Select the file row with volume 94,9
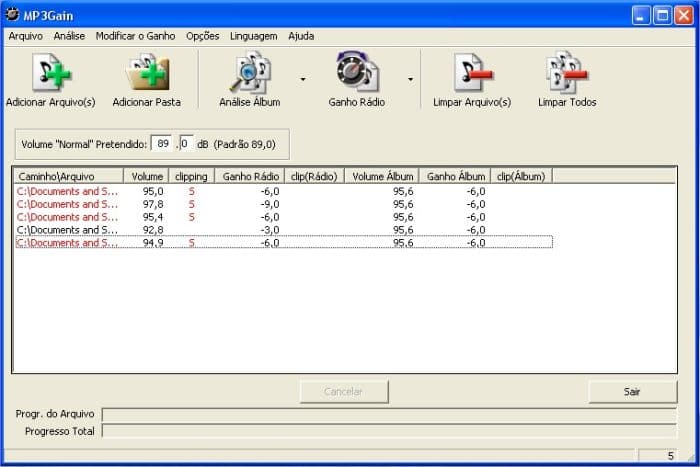Screen dimensions: 700x467 click(284, 242)
